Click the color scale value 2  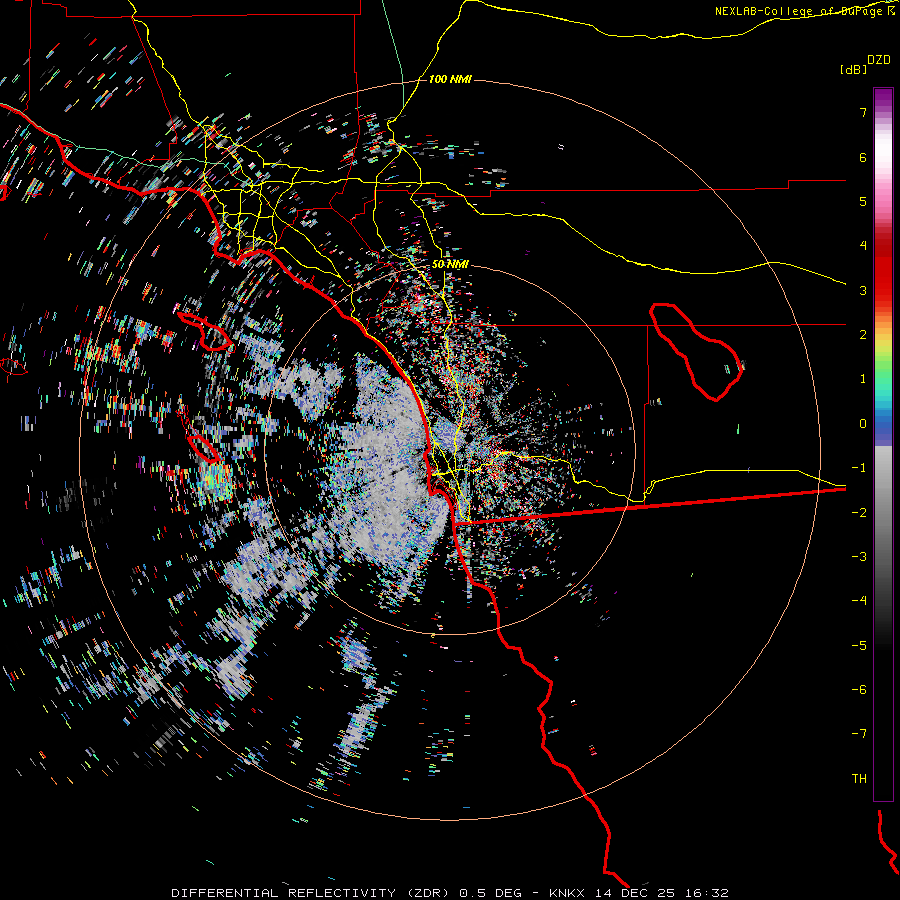pos(863,335)
